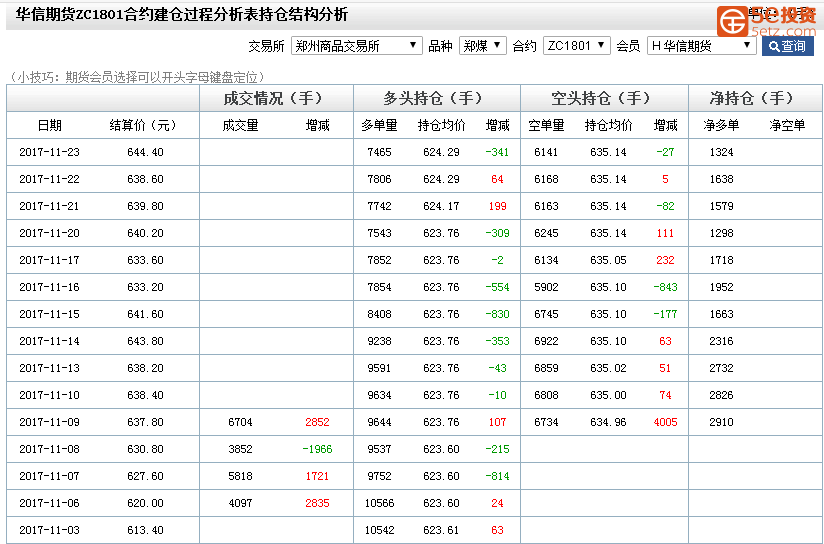Click long change value -830

point(497,314)
